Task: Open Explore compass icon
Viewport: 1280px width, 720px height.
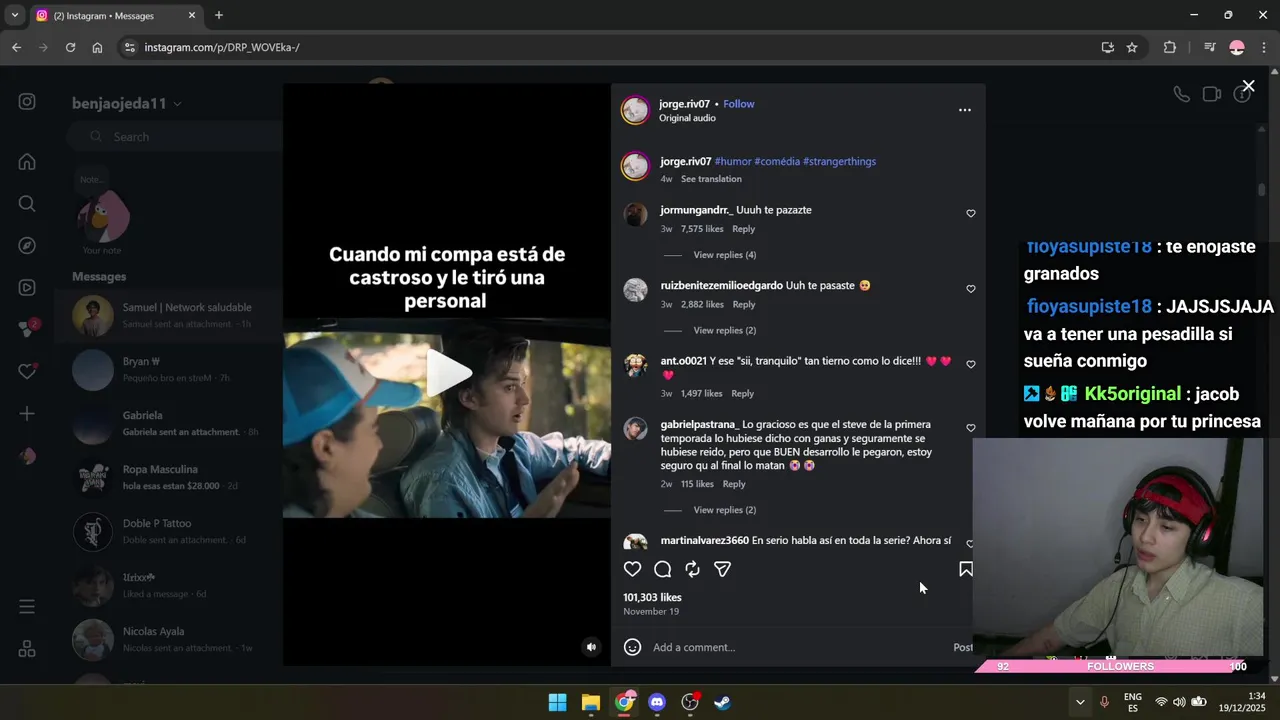Action: 27,246
